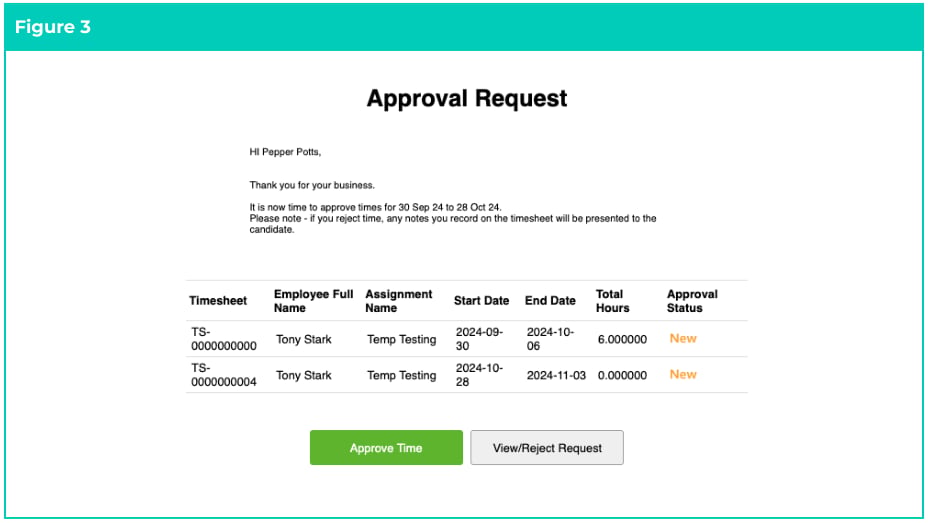Image resolution: width=928 pixels, height=523 pixels.
Task: Click Tony Stark in the TS-0000000000 row
Action: [304, 340]
